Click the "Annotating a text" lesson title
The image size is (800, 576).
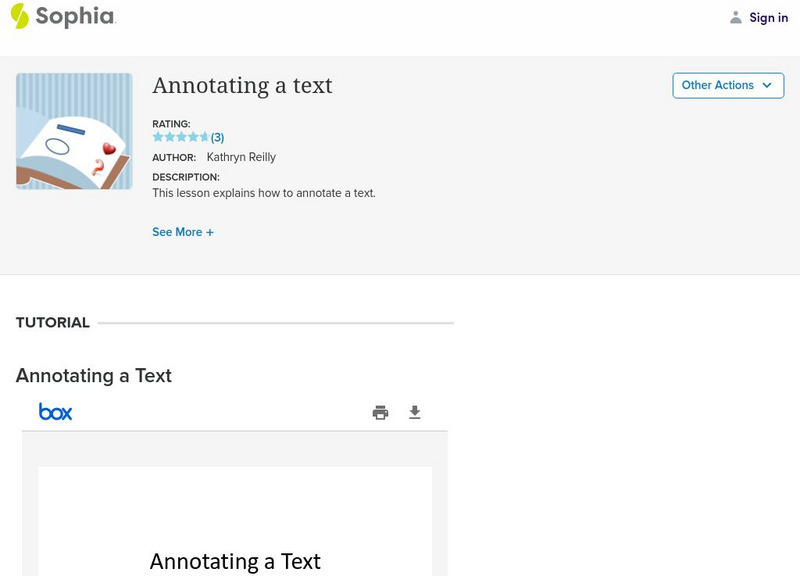(242, 86)
